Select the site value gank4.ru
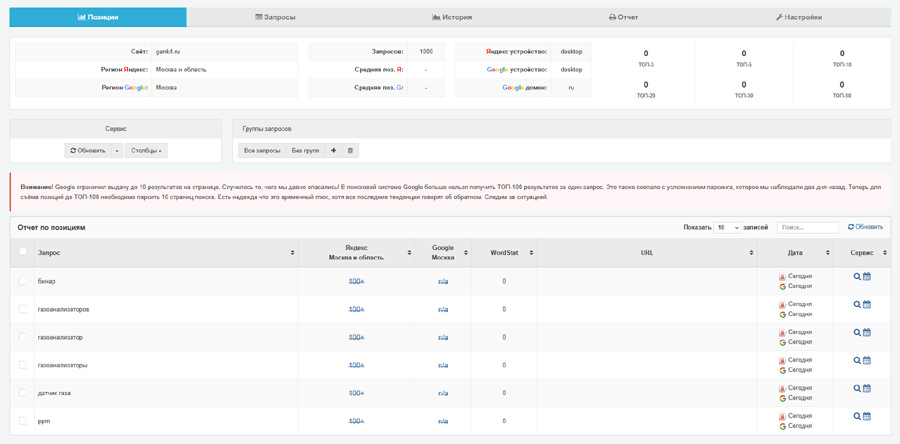900x444 pixels. [168, 52]
